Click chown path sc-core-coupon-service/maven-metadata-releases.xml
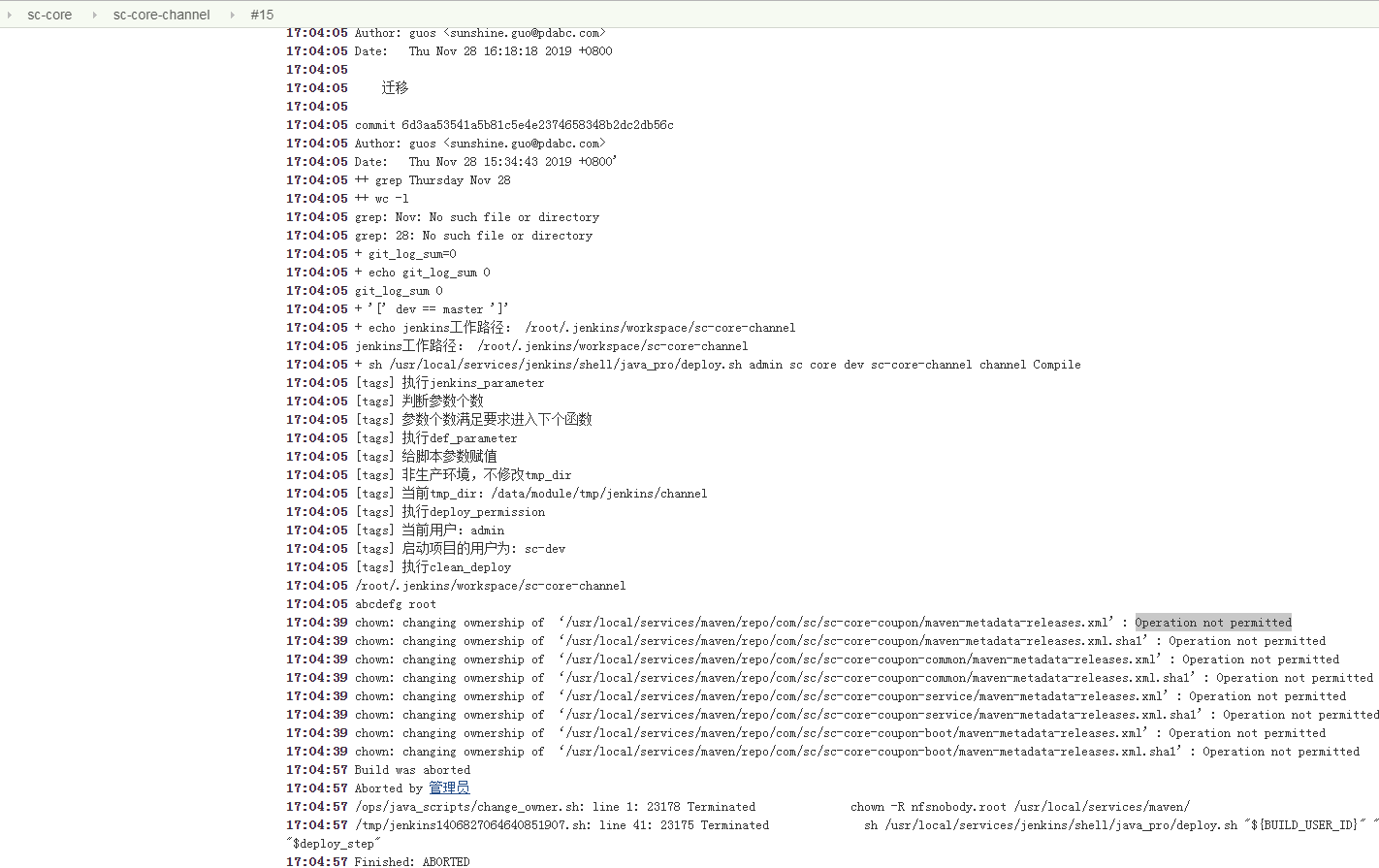 (863, 696)
